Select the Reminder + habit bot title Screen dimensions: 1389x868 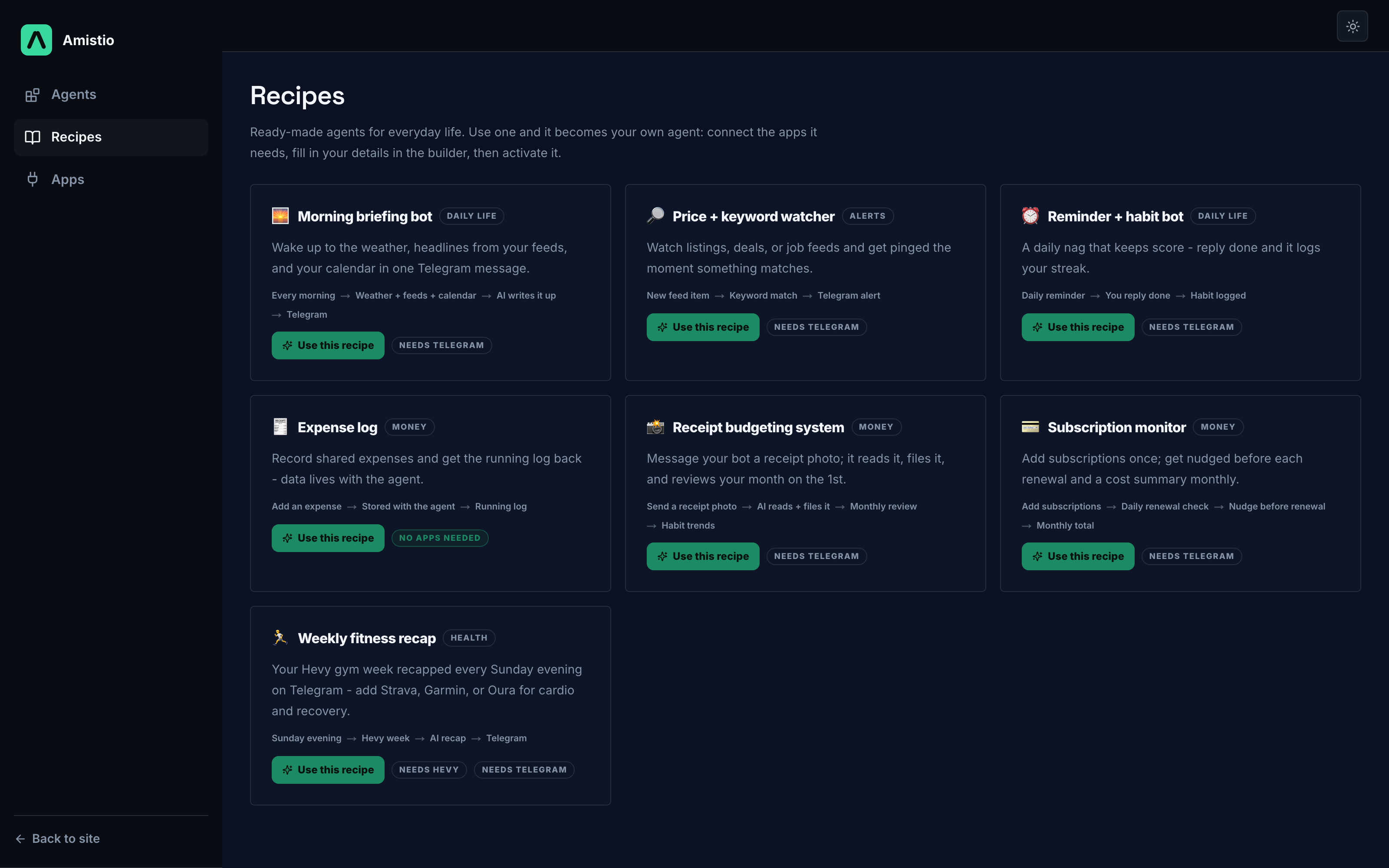pos(1115,217)
